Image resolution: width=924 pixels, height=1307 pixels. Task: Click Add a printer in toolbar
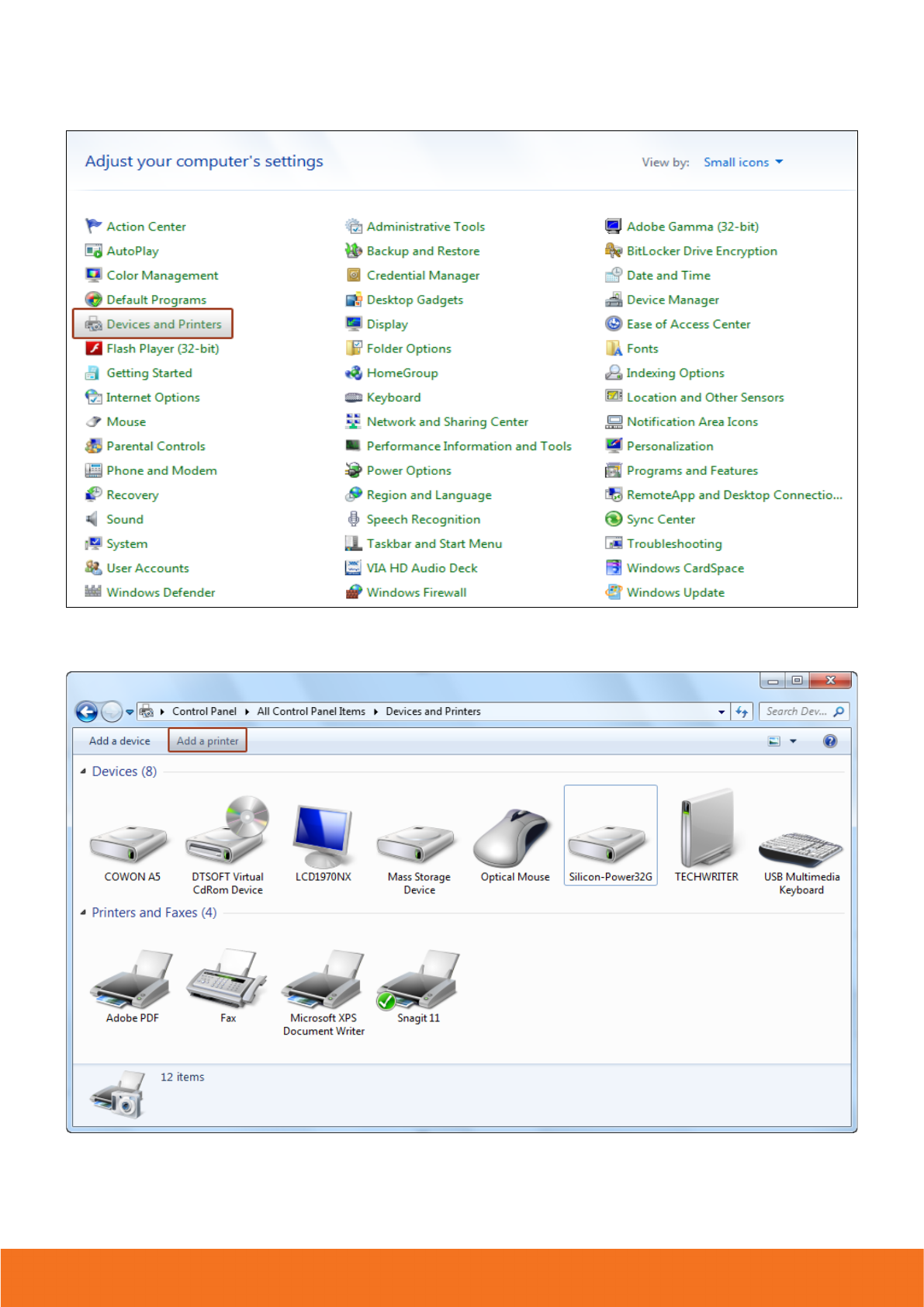pos(207,741)
